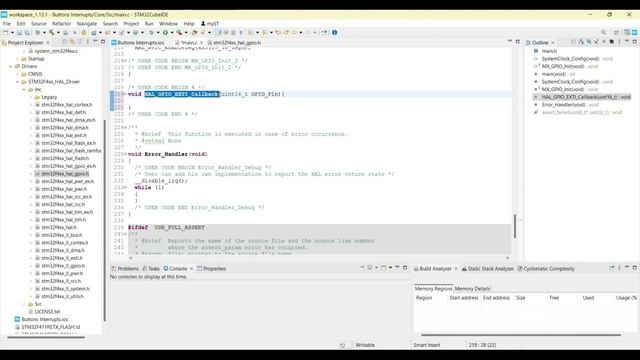Toggle Link with Editor in Project Explorer
Screen dimensions: 640x360
72,42
